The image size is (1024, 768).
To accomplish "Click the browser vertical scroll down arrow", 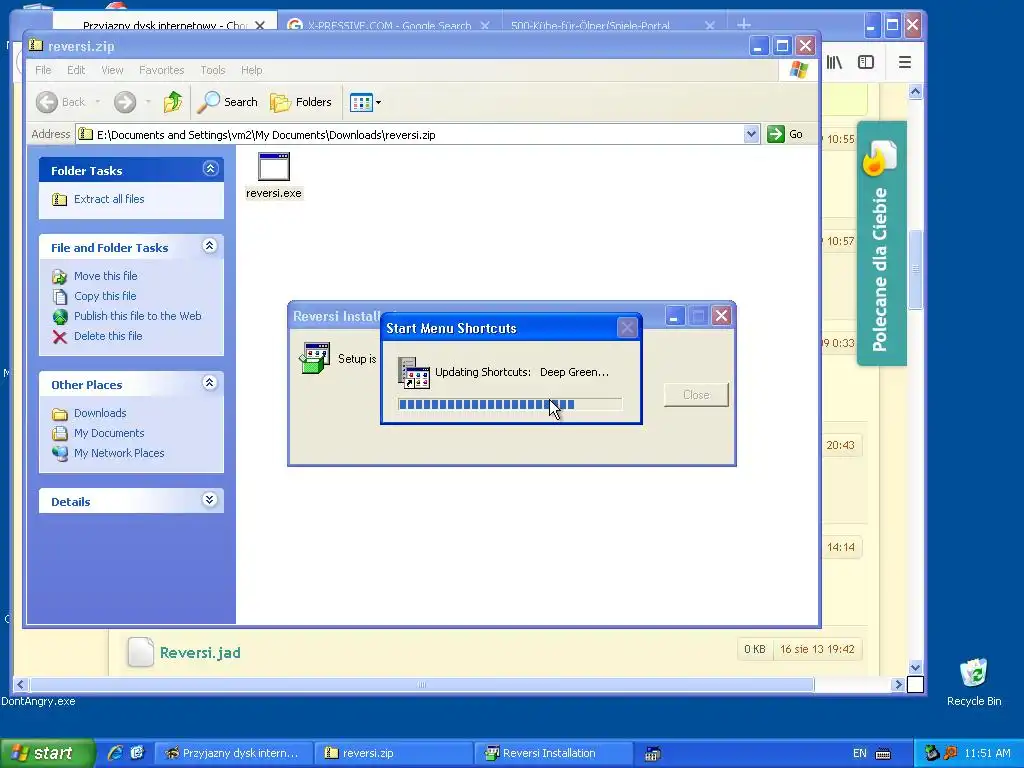I will point(916,667).
